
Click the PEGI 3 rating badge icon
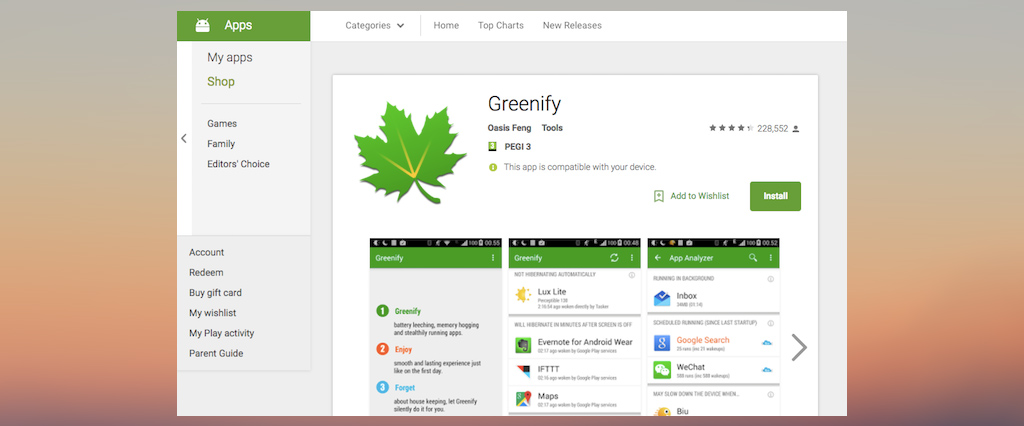[x=492, y=147]
